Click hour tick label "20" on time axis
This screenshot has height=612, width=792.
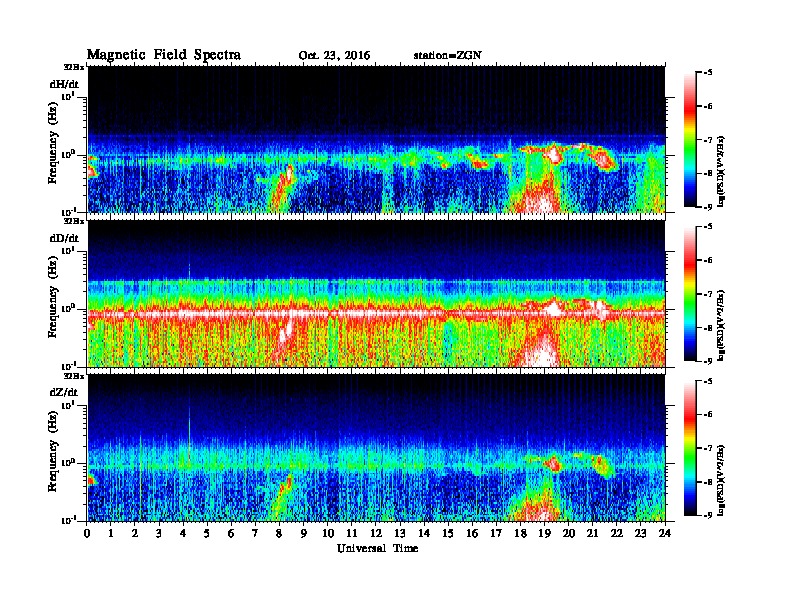coord(569,534)
